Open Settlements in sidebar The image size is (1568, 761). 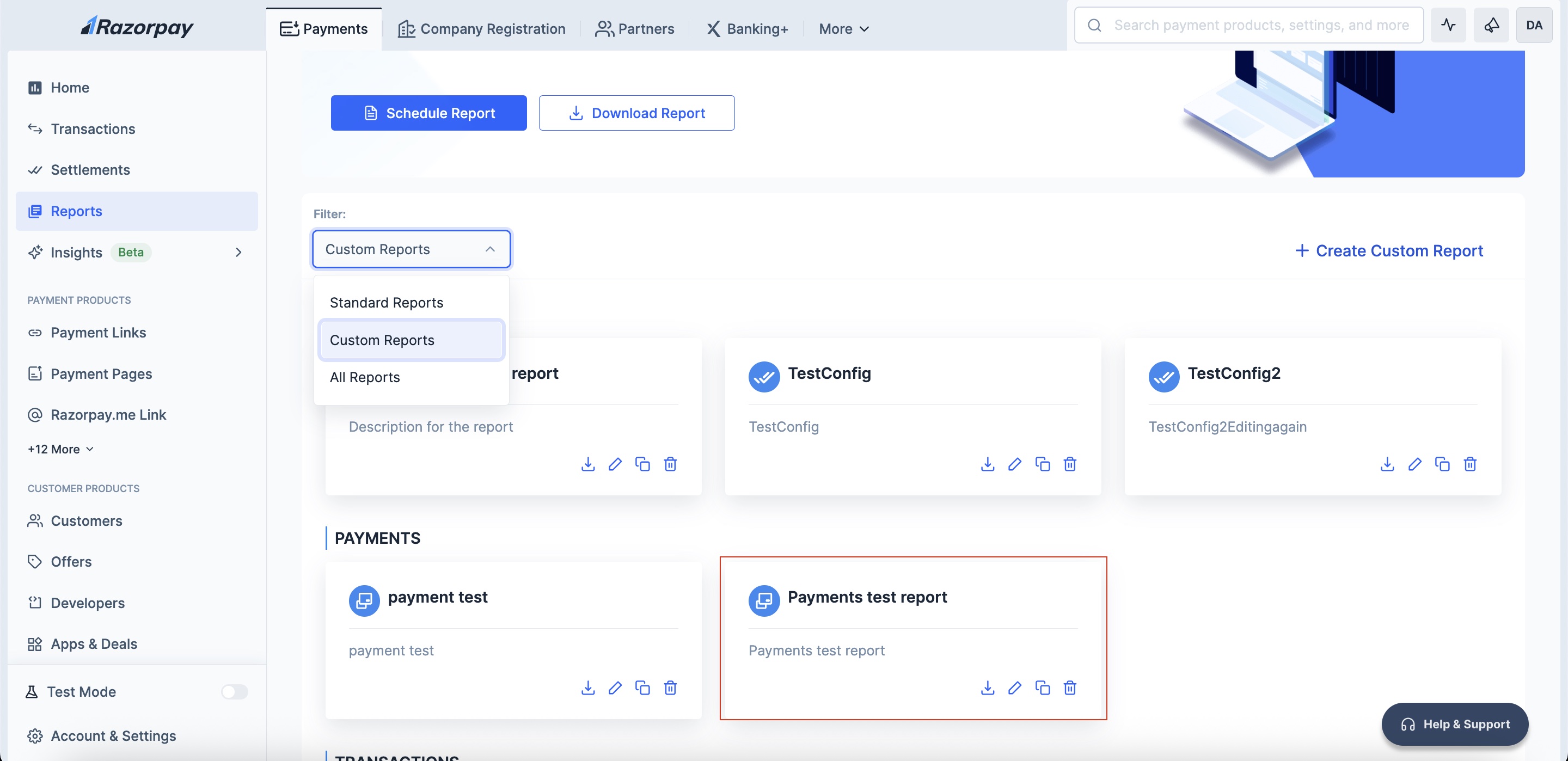click(x=136, y=170)
